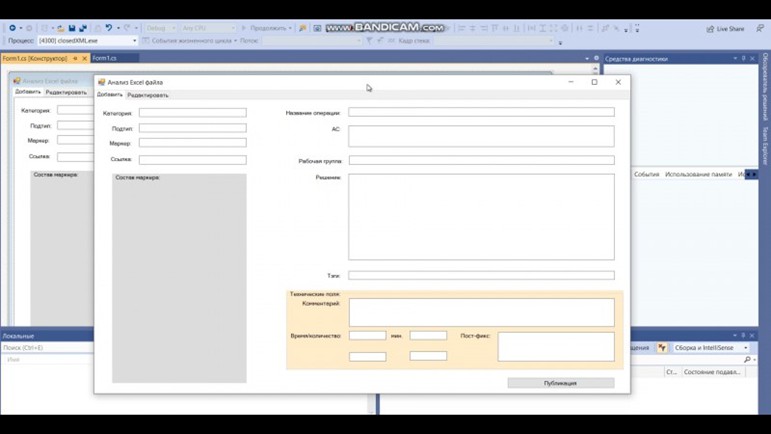
Task: Select the Редактировать tab in the designer form behind
Action: coord(66,92)
